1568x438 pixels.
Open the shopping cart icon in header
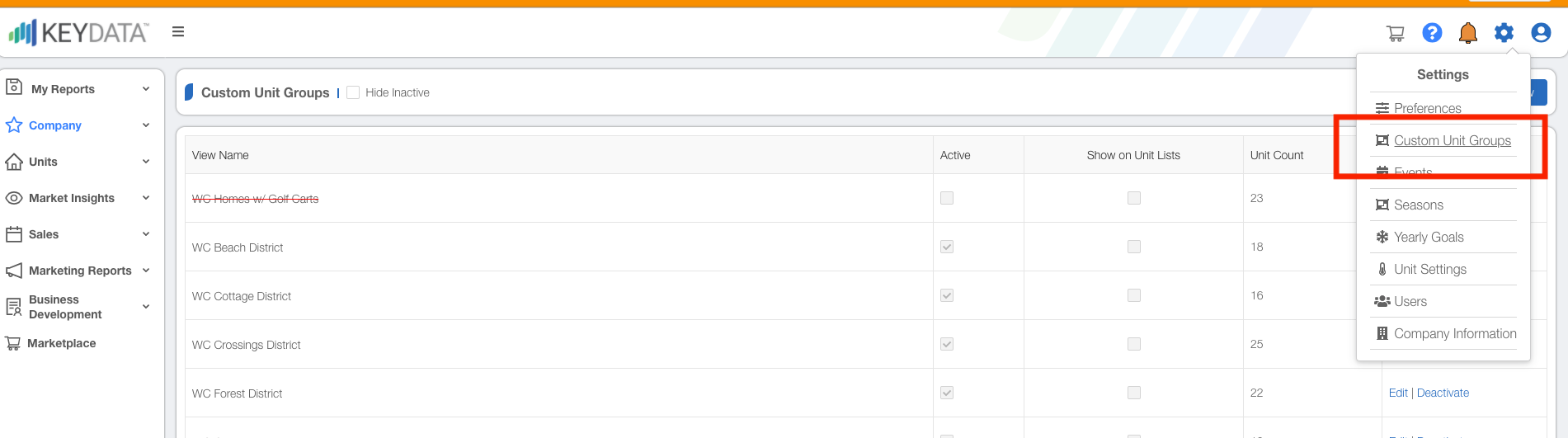pos(1395,33)
